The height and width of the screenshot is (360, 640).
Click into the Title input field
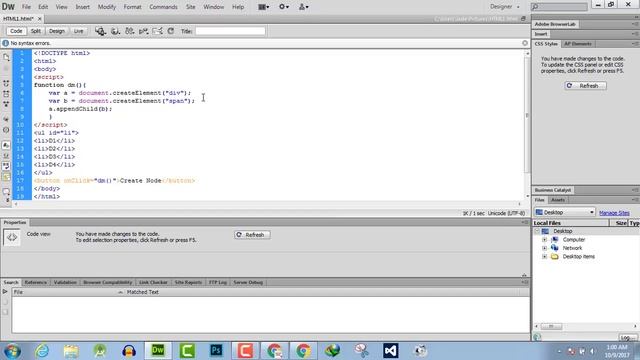pos(230,31)
